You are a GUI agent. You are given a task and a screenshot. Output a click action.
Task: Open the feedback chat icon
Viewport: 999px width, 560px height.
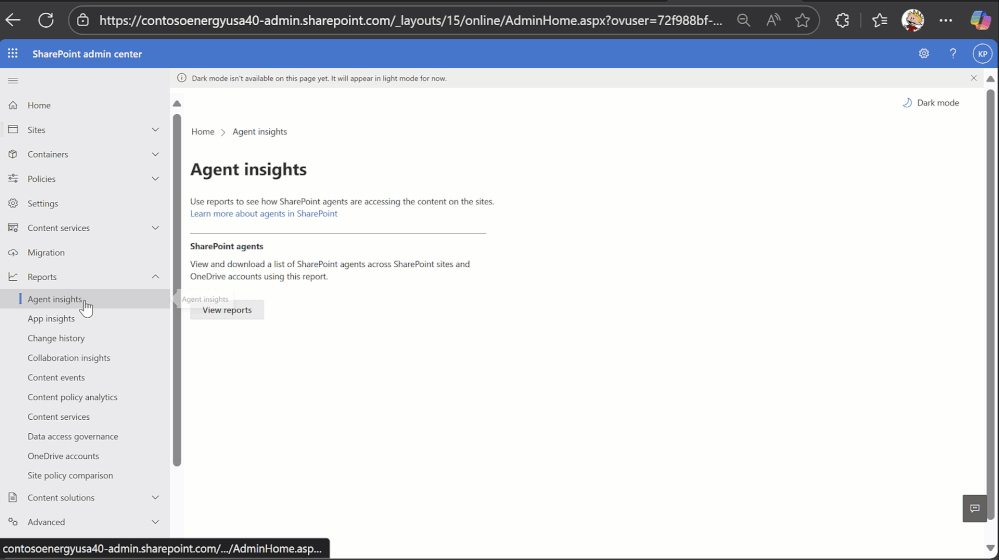pyautogui.click(x=975, y=508)
